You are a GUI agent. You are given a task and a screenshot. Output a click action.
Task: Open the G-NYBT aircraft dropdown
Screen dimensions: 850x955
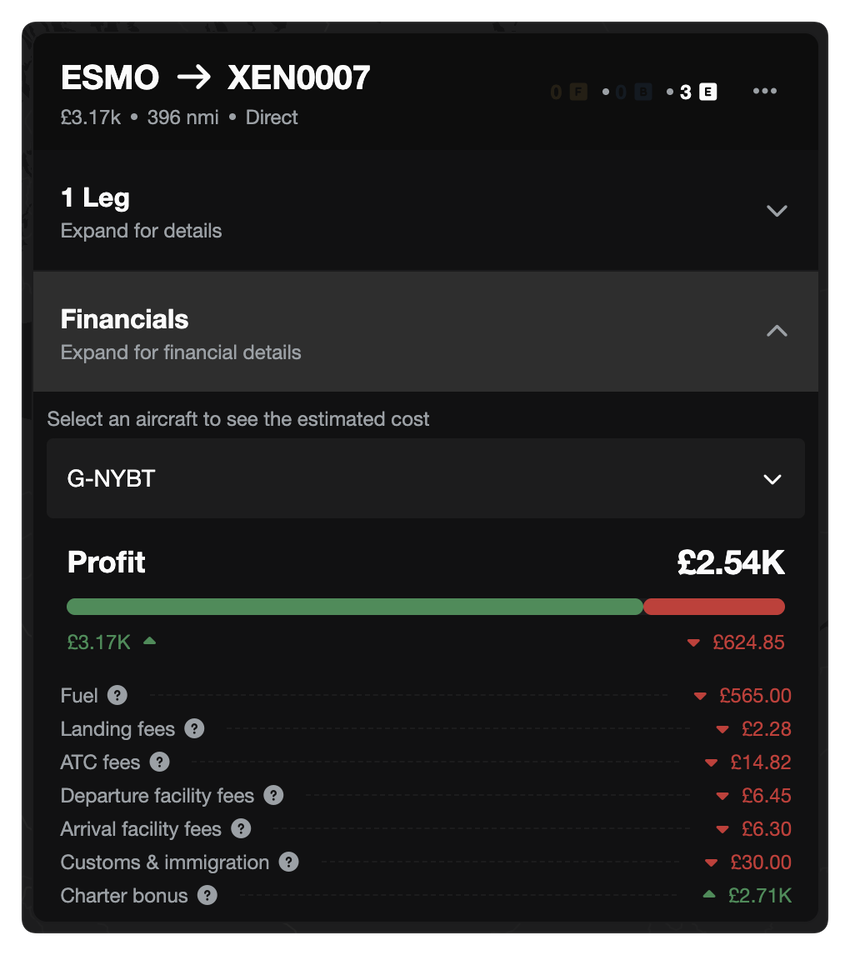[425, 479]
